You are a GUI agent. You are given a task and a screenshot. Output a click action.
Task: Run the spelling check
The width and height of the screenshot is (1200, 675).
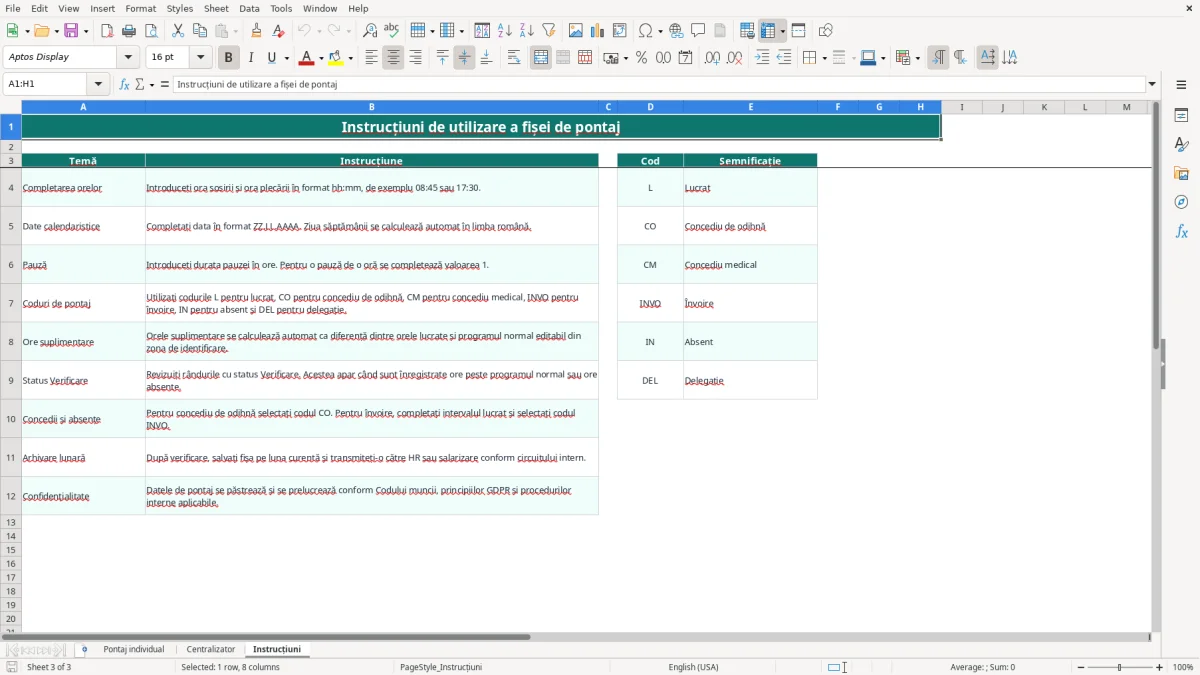click(x=391, y=31)
